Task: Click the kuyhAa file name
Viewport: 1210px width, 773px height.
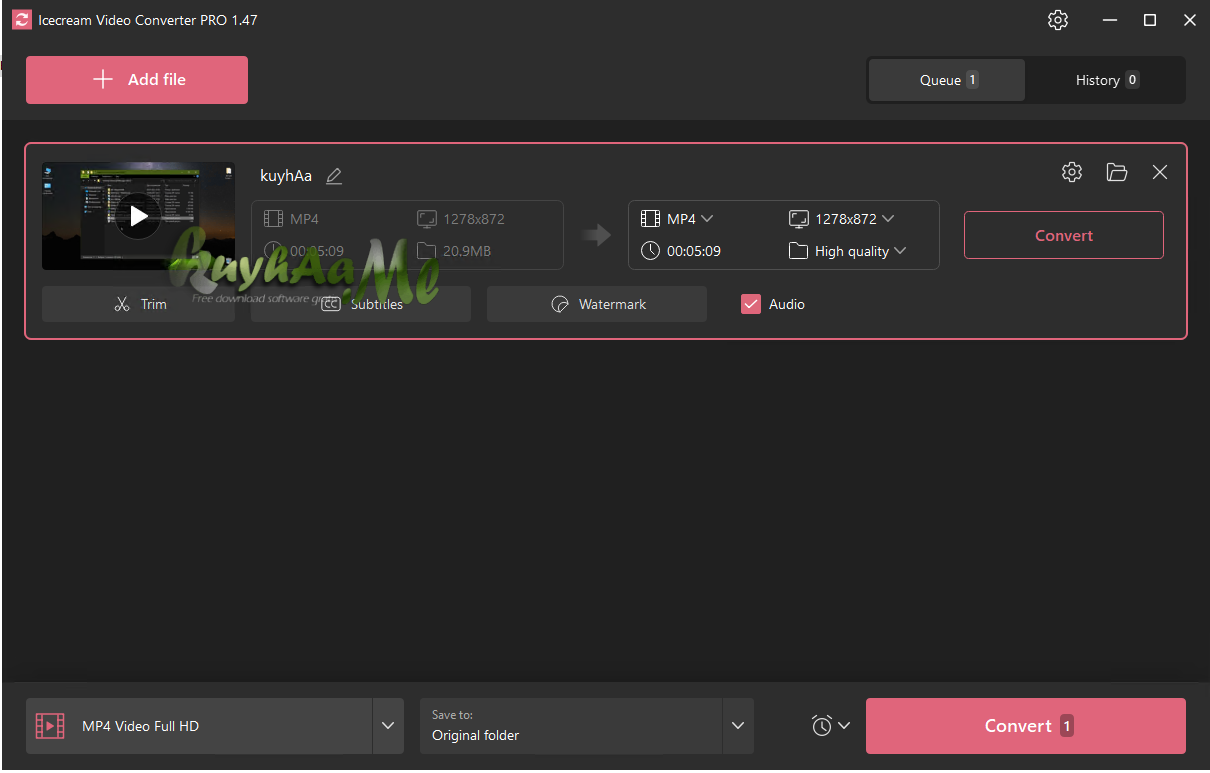Action: click(x=286, y=176)
